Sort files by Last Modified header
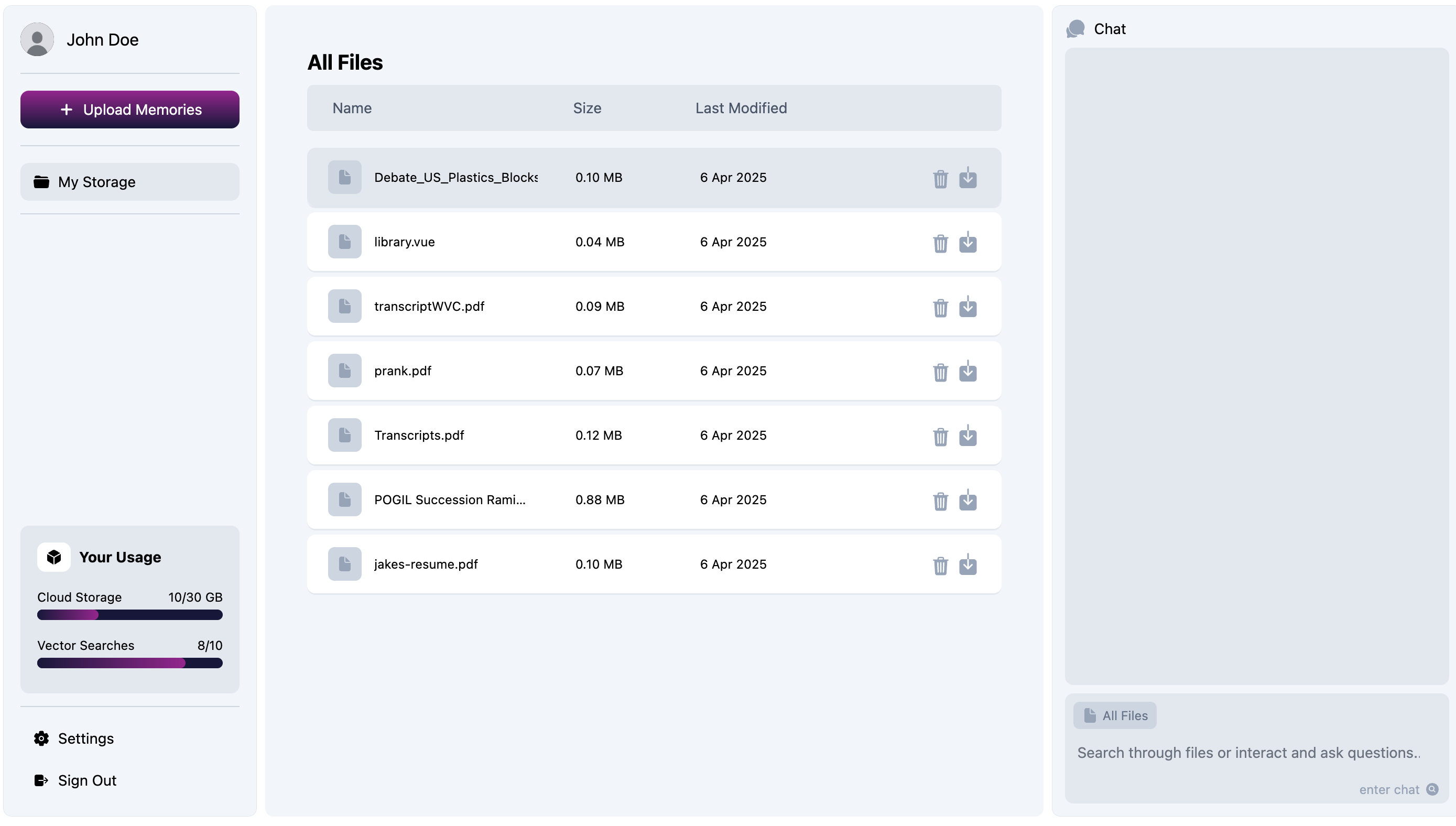 click(x=740, y=108)
